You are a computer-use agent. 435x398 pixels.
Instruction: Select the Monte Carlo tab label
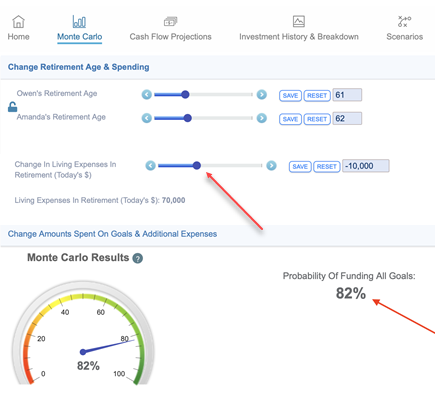coord(79,37)
